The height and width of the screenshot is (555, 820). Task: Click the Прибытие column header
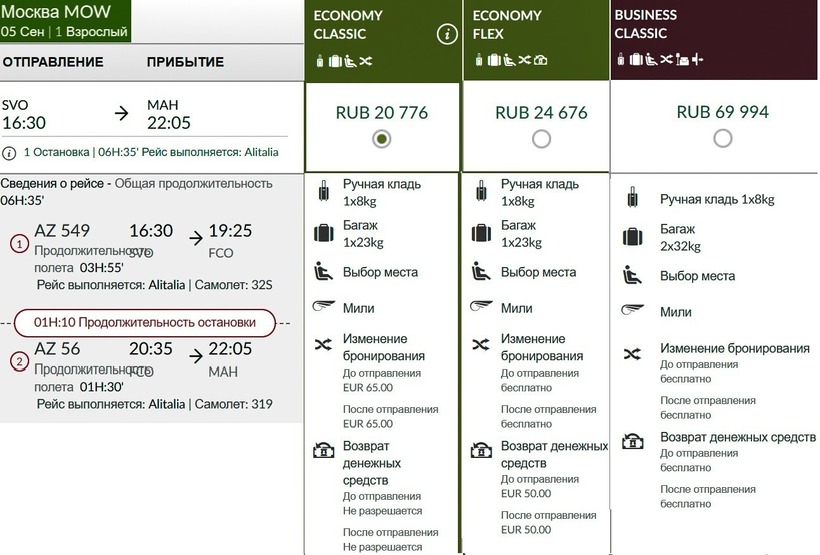[185, 62]
